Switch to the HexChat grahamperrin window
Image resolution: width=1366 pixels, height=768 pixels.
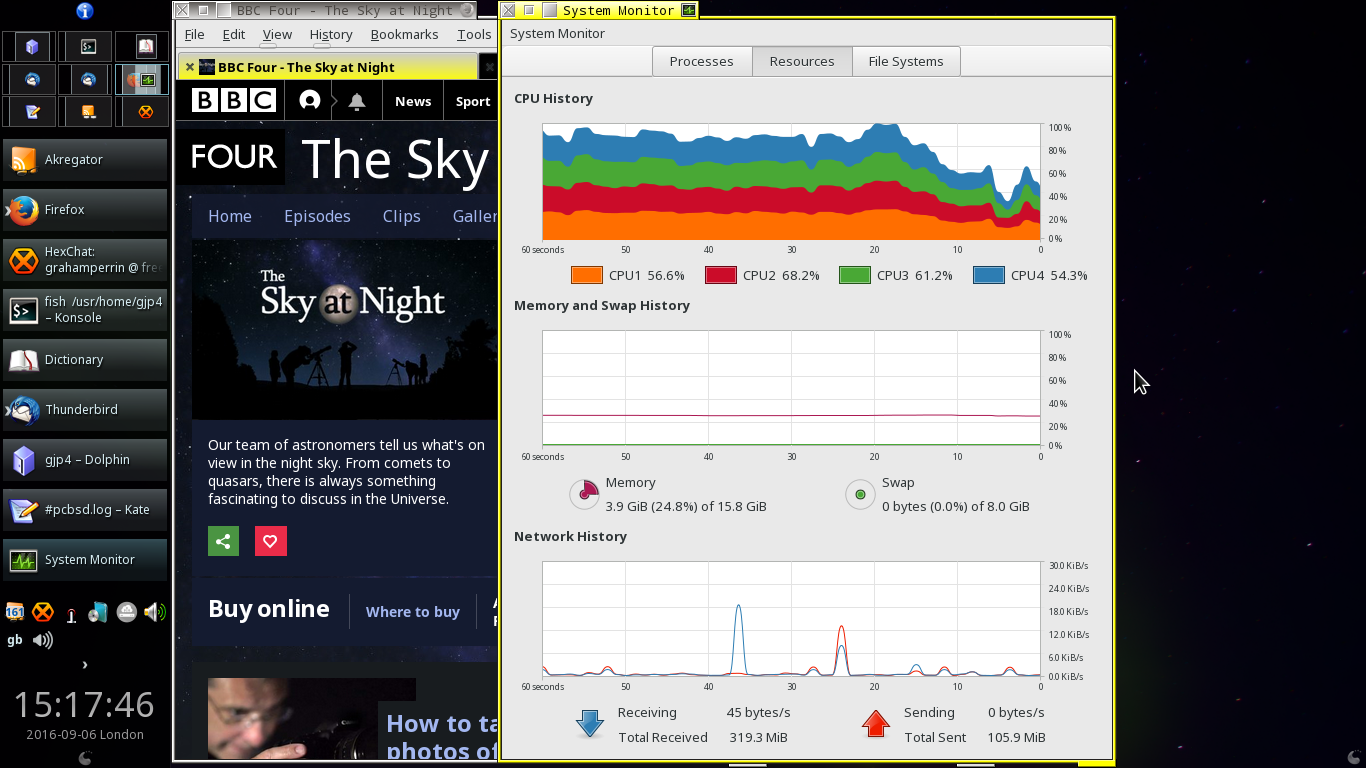(x=85, y=260)
